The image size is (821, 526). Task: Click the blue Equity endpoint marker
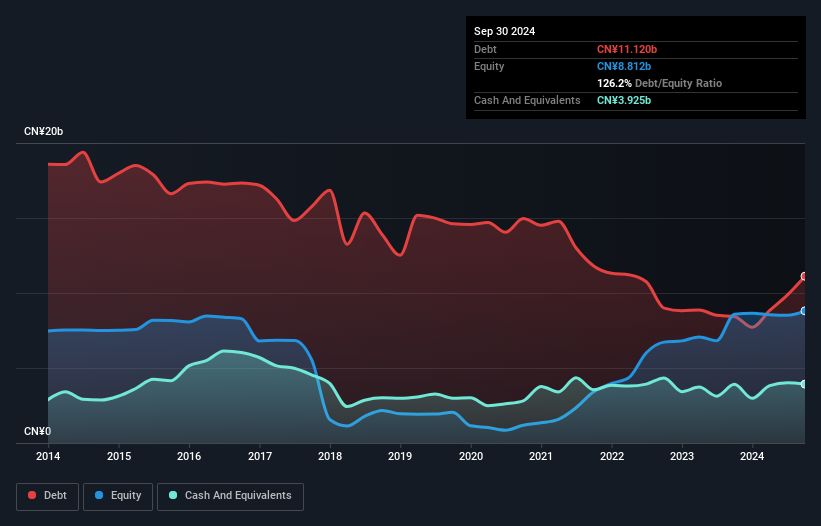(x=804, y=311)
